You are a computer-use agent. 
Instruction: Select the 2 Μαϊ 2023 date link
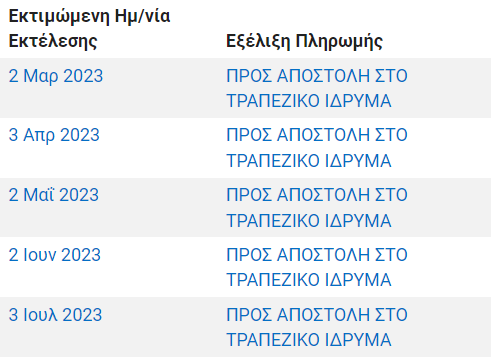pos(54,195)
